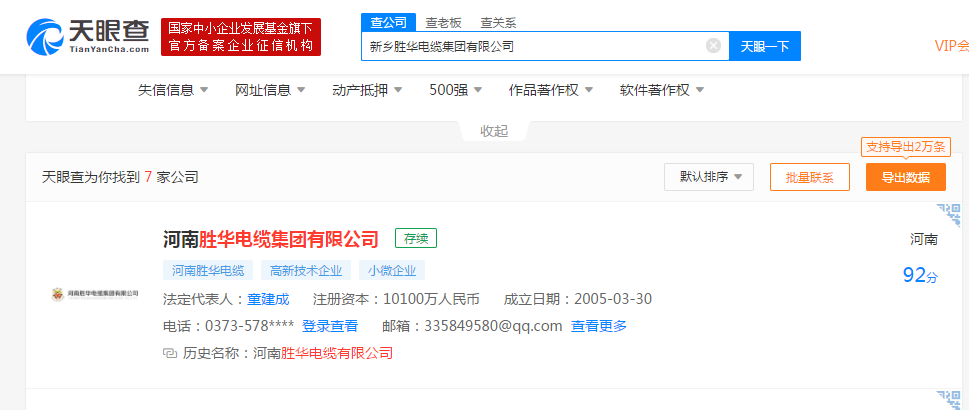This screenshot has width=969, height=410.
Task: Click the 国家中小企业发展基金旗下 red banner
Action: tap(241, 37)
